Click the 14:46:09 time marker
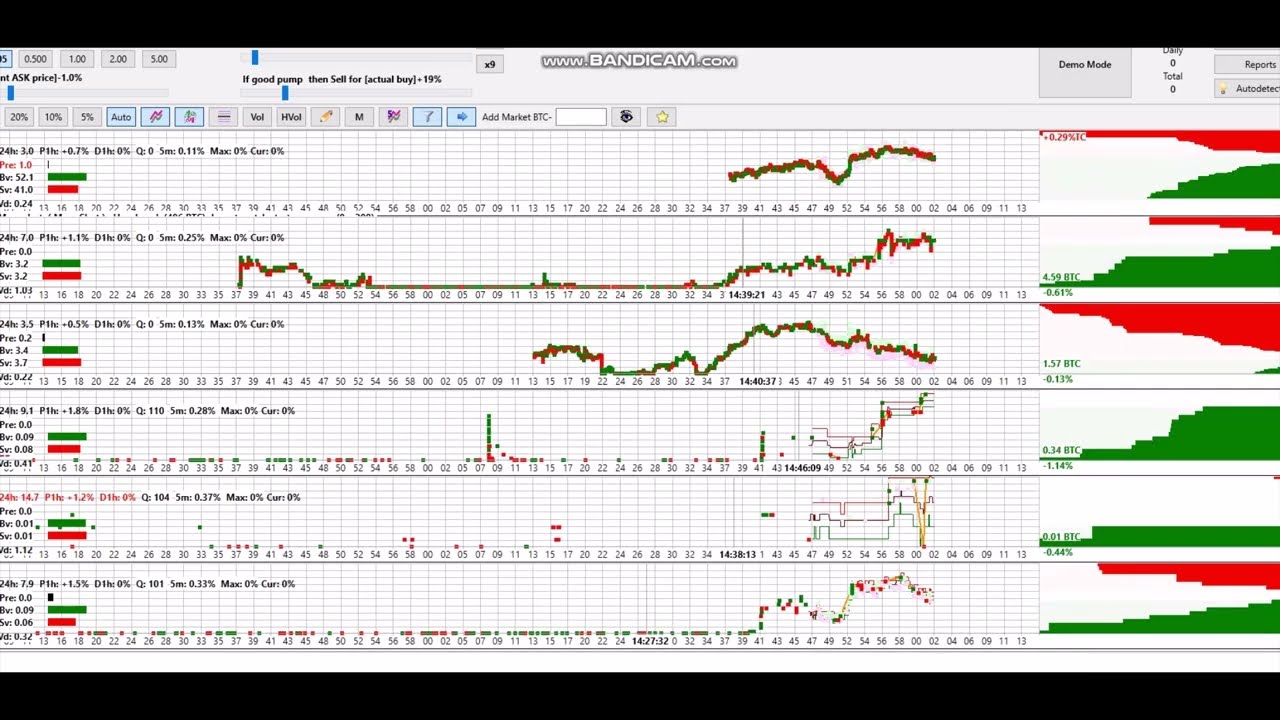 coord(802,468)
